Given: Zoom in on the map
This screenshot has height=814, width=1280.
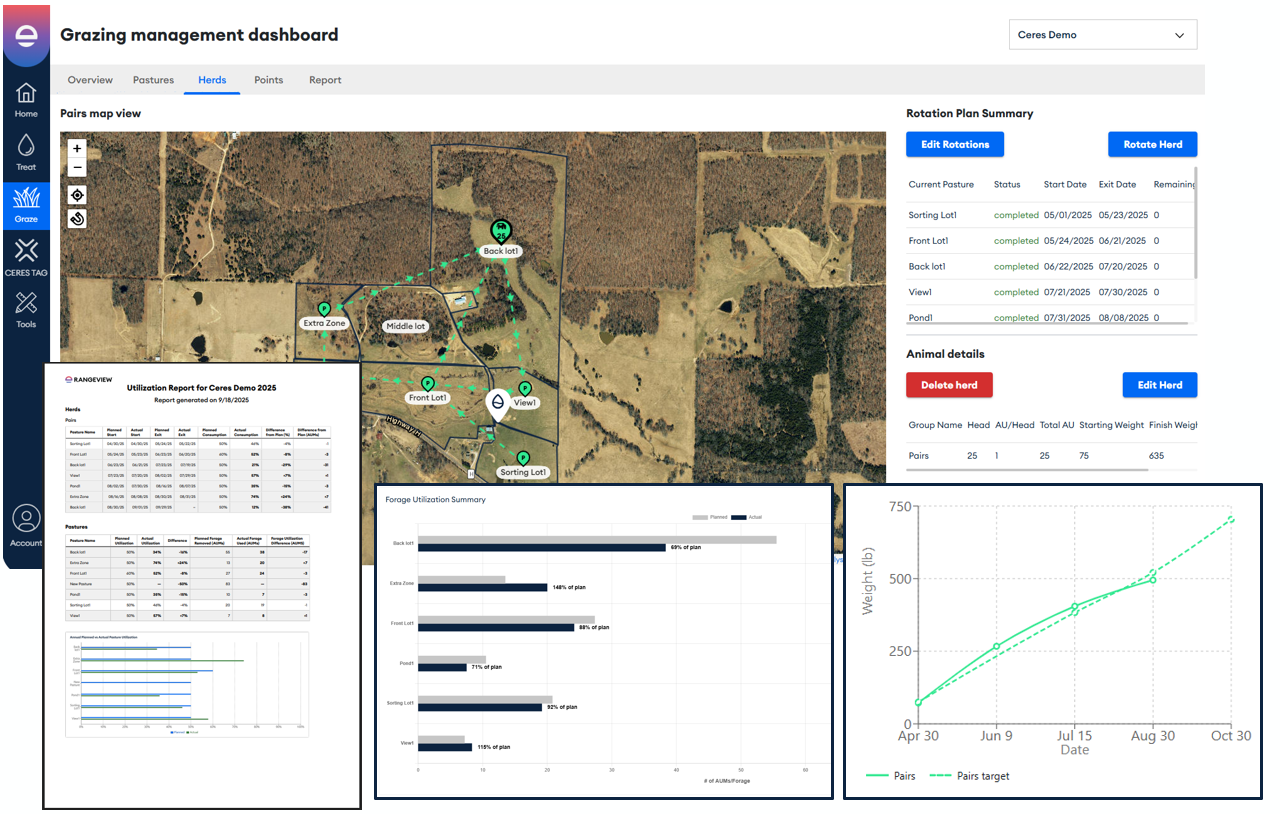Looking at the screenshot, I should point(78,148).
